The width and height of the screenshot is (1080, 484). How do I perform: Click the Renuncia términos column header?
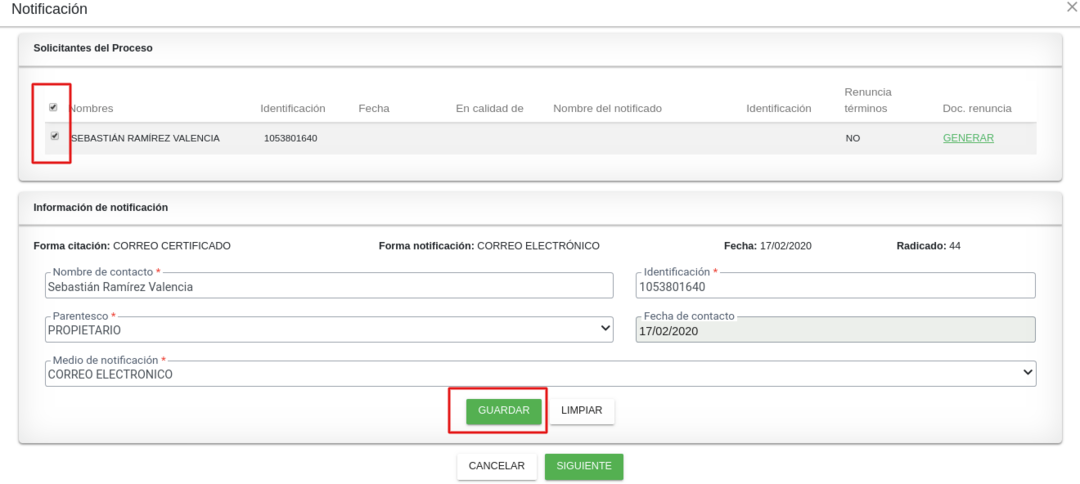coord(866,100)
